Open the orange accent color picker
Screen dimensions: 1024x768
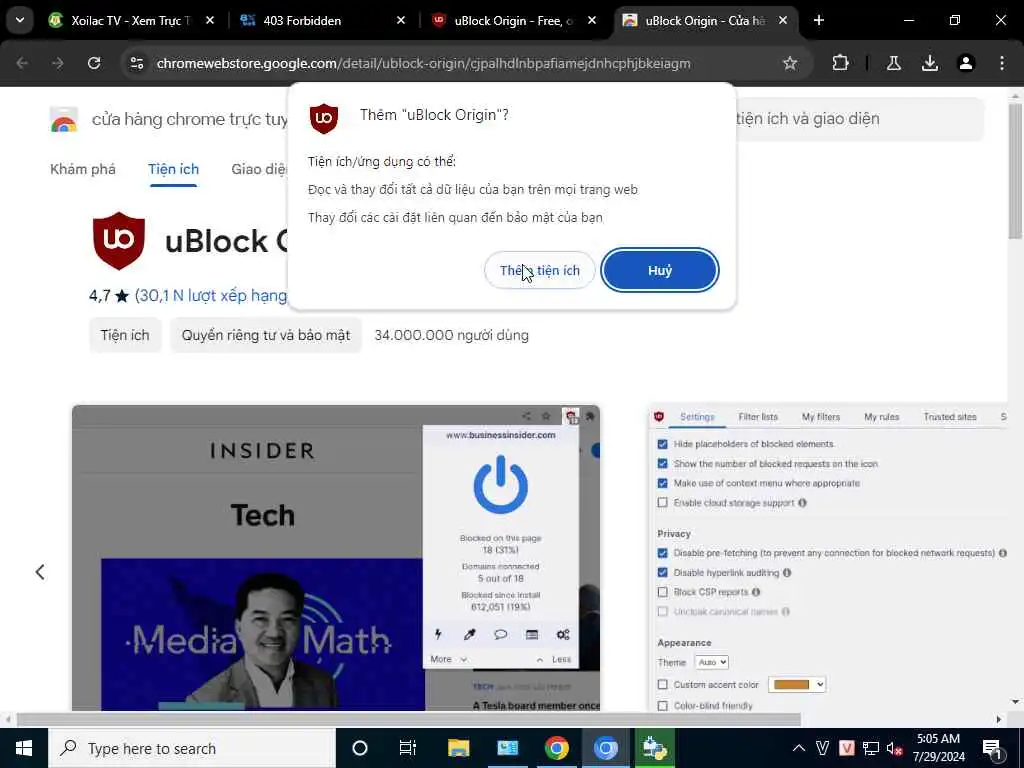click(797, 684)
